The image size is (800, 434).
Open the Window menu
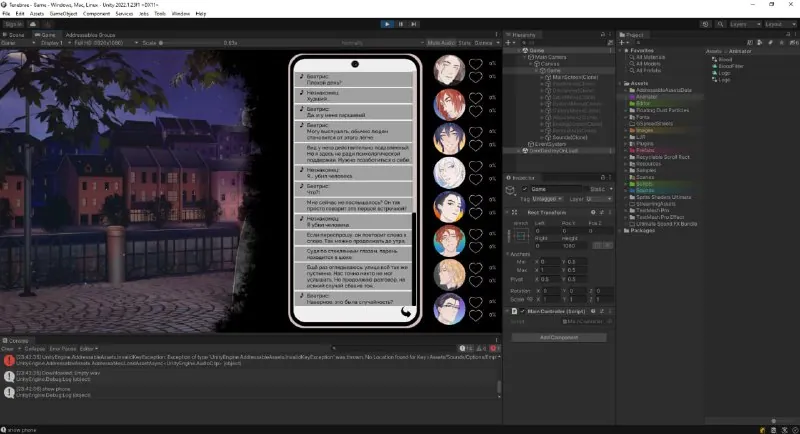pos(181,14)
